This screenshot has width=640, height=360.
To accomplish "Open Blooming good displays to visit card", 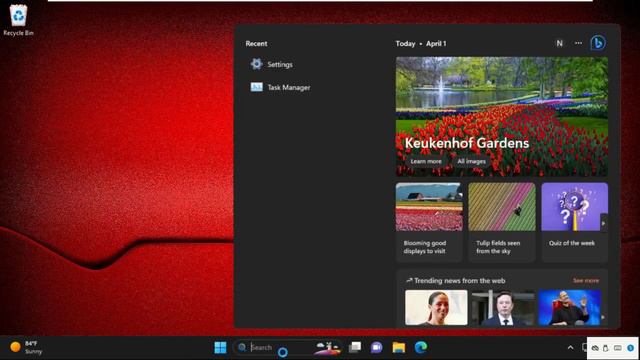I will [429, 222].
